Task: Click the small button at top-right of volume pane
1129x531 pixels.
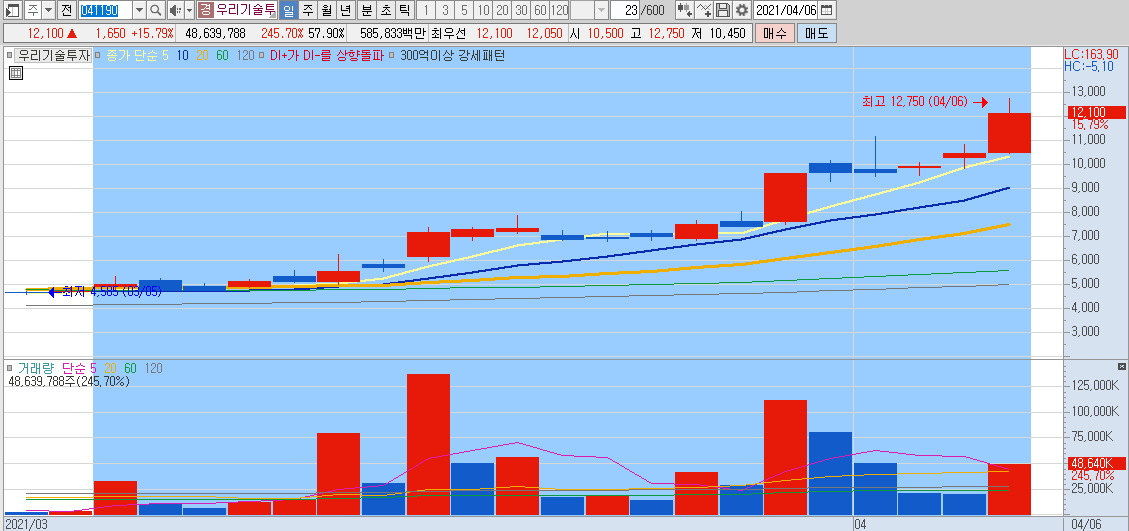Action: [1120, 367]
